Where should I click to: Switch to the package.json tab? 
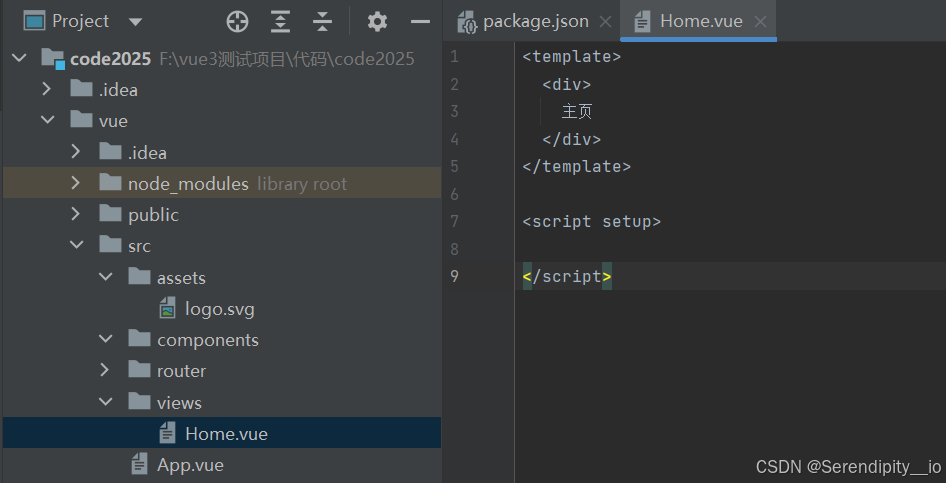536,22
